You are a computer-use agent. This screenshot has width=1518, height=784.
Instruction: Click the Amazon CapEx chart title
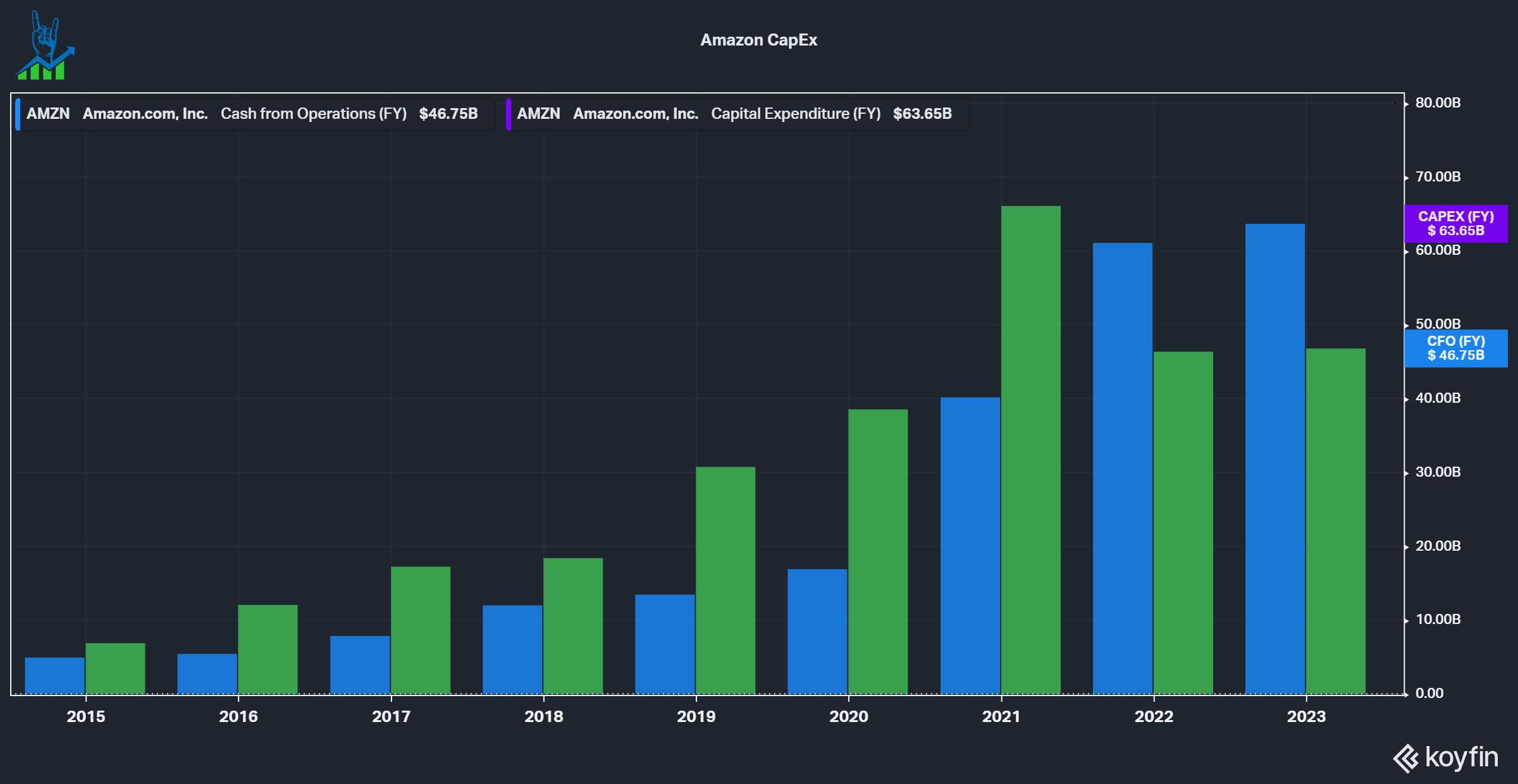pyautogui.click(x=758, y=39)
